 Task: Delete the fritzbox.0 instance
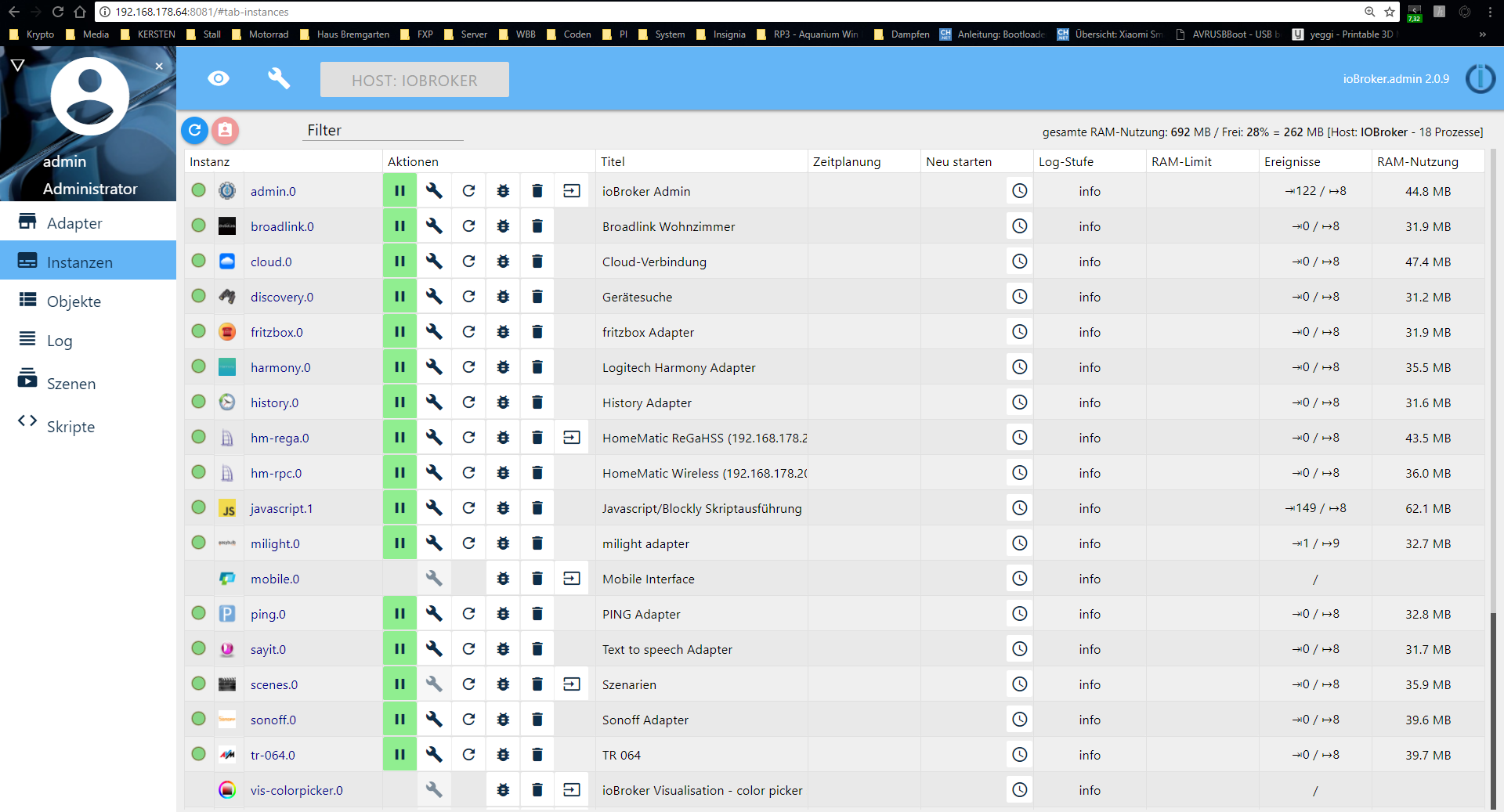pyautogui.click(x=537, y=332)
